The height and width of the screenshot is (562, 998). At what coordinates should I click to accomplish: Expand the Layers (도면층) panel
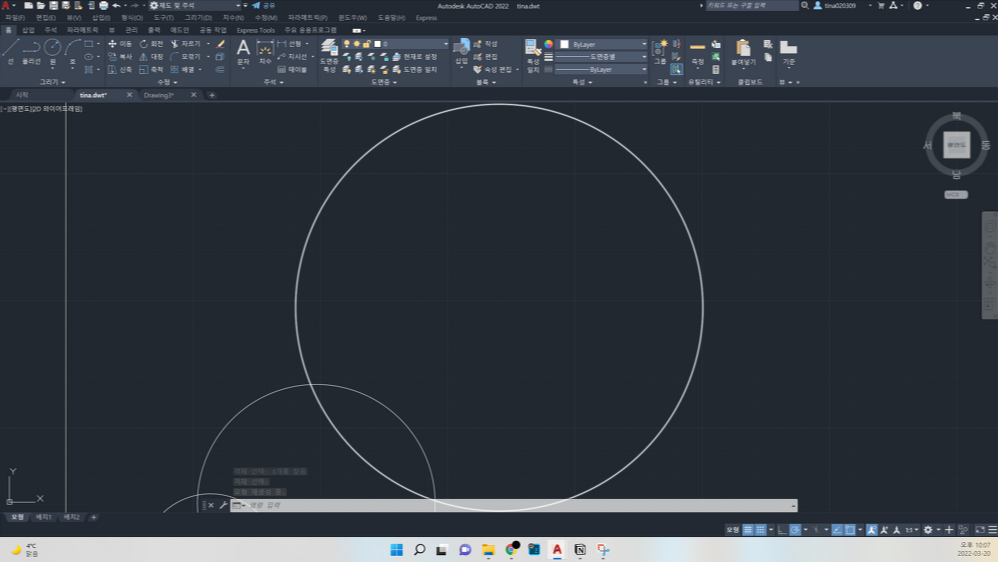[384, 82]
